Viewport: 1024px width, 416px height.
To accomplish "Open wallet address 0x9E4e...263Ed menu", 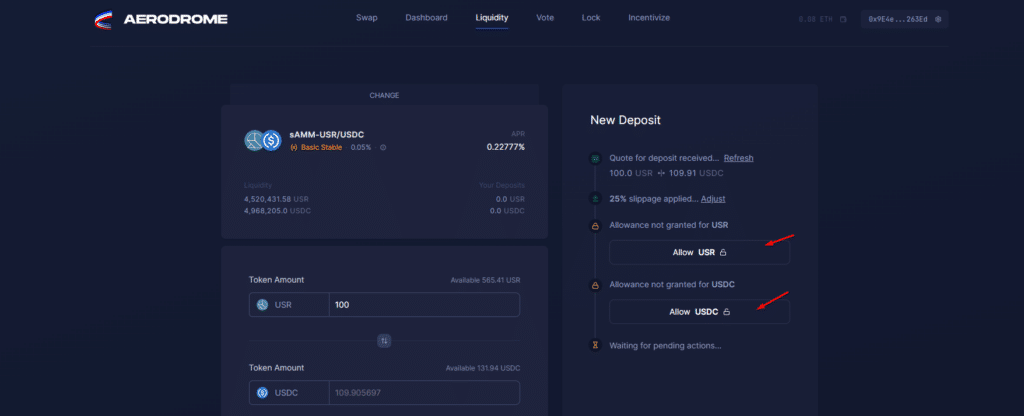I will 904,19.
